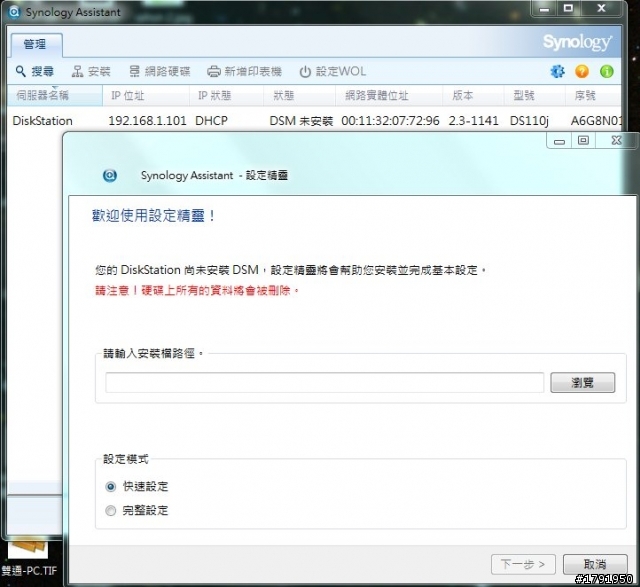Click the installation file path input field

[x=324, y=382]
